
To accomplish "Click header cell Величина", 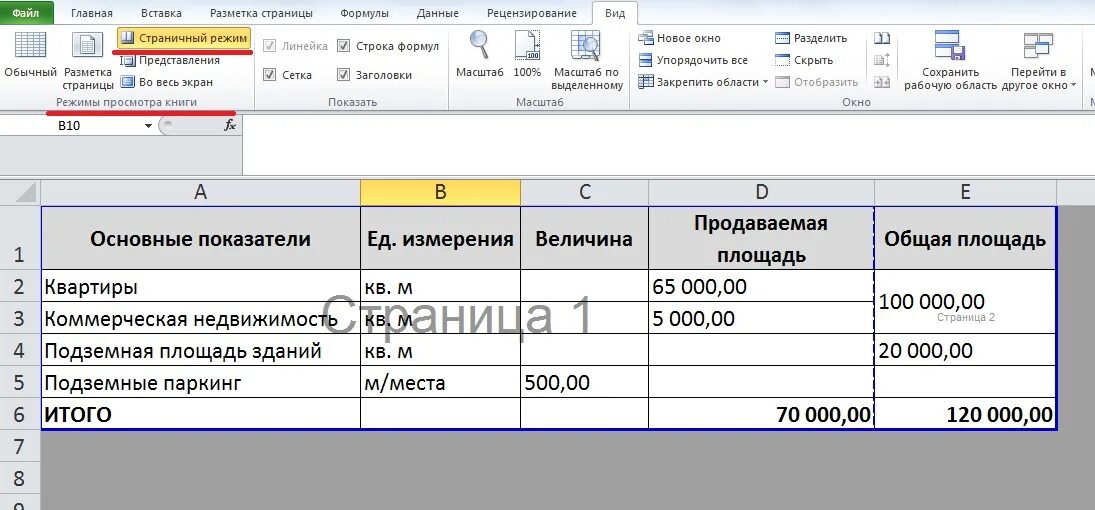I will 585,238.
